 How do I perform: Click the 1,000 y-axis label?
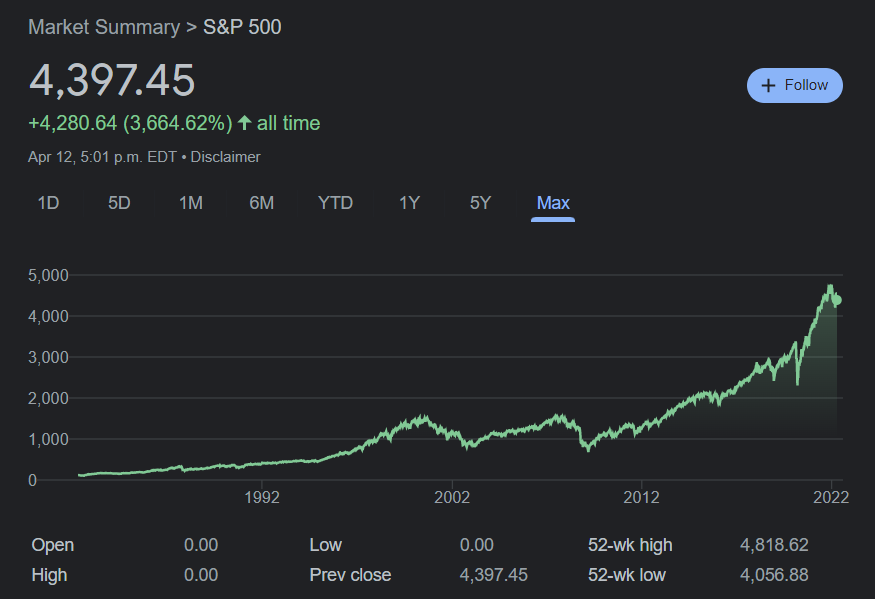(x=48, y=439)
